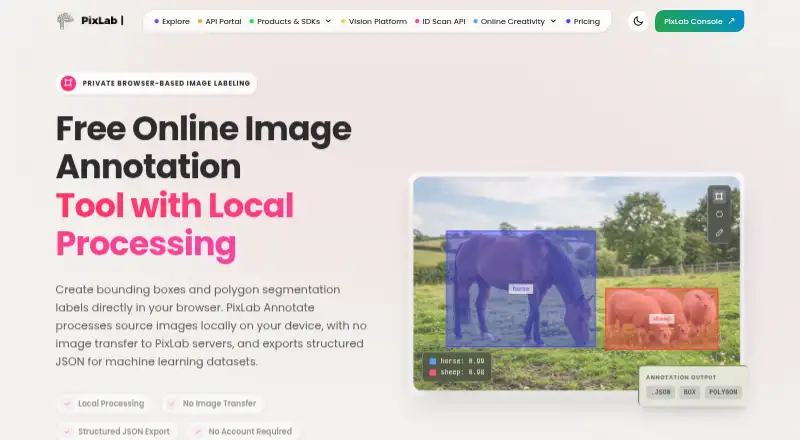Click the horse label tag on the image
This screenshot has width=800, height=440.
click(521, 289)
